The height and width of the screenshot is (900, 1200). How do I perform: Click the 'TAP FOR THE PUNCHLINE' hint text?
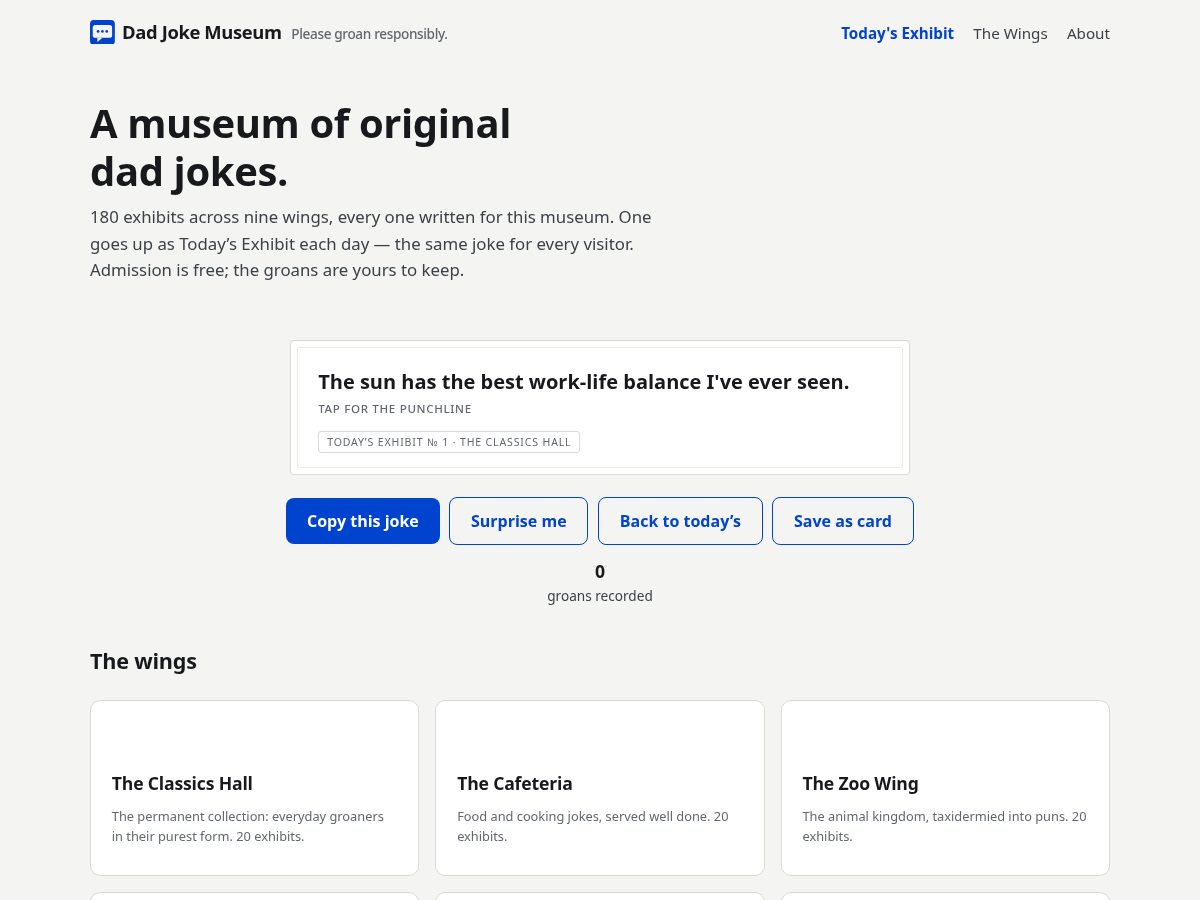click(395, 409)
